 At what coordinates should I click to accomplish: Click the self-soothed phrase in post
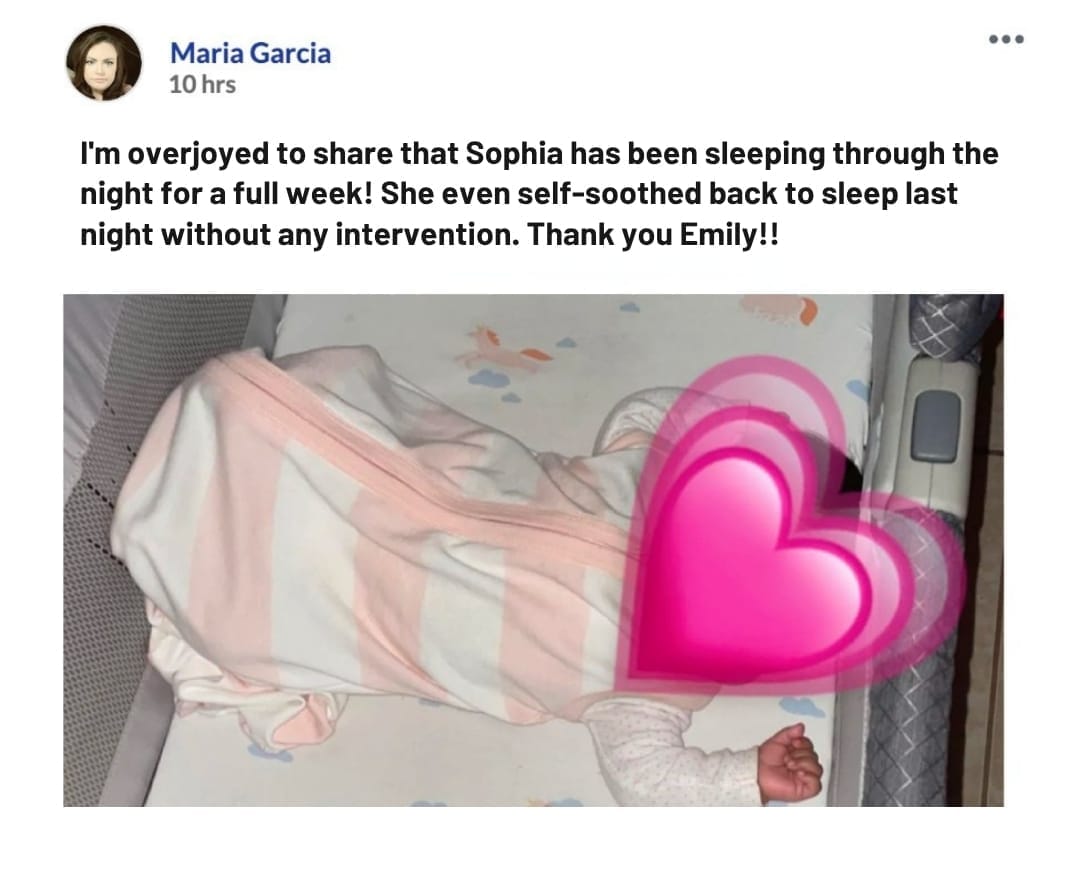click(x=610, y=194)
